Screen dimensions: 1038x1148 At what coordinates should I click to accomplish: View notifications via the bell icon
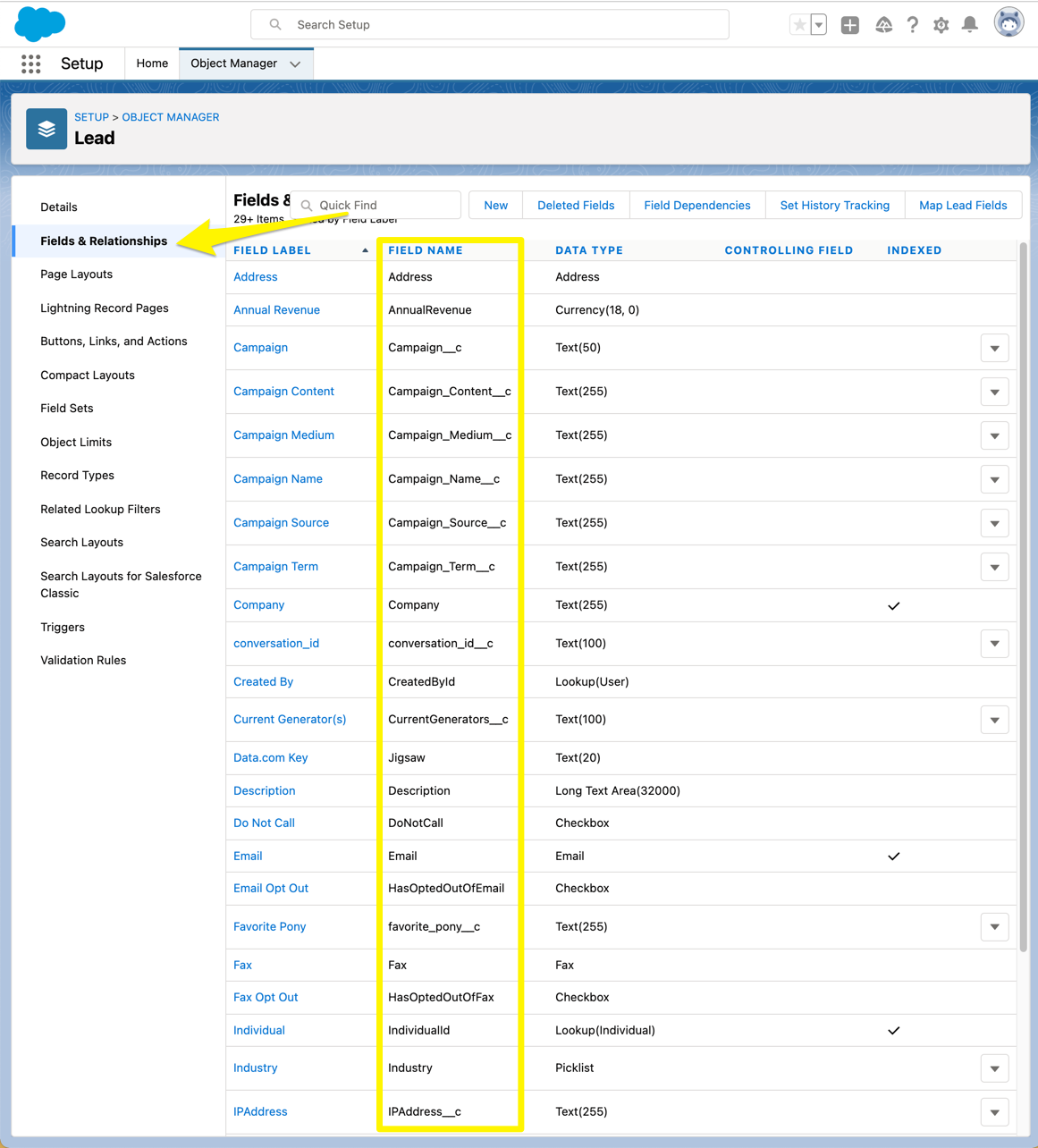[x=969, y=24]
